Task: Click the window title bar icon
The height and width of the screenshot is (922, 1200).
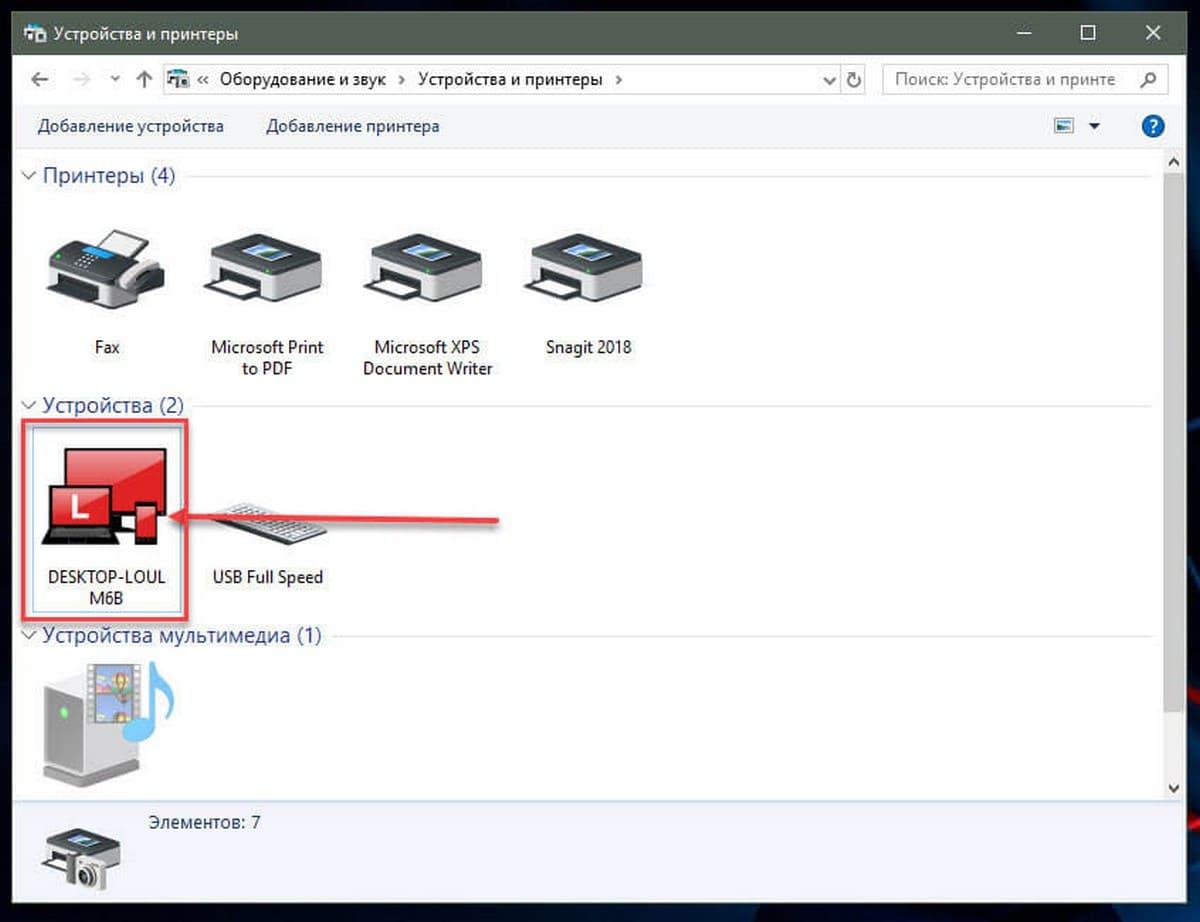Action: coord(33,34)
